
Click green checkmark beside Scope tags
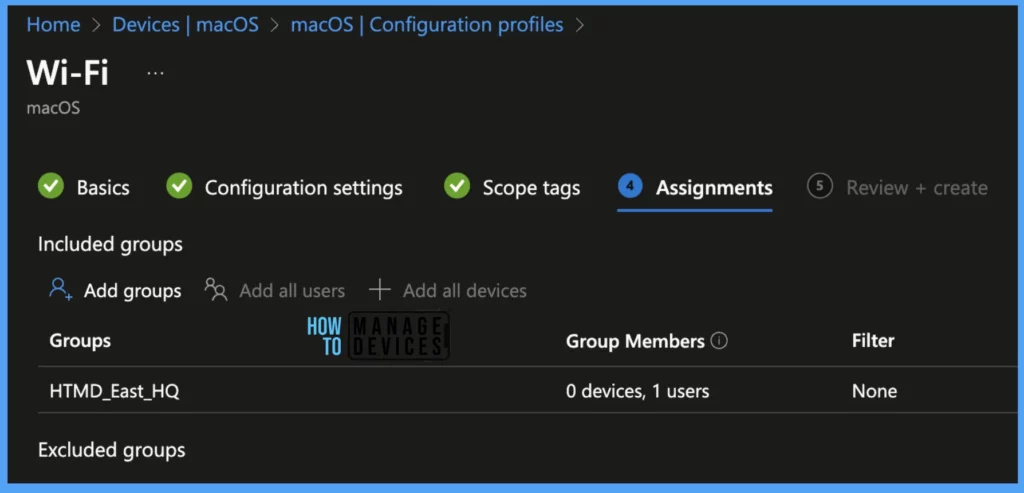coord(457,187)
